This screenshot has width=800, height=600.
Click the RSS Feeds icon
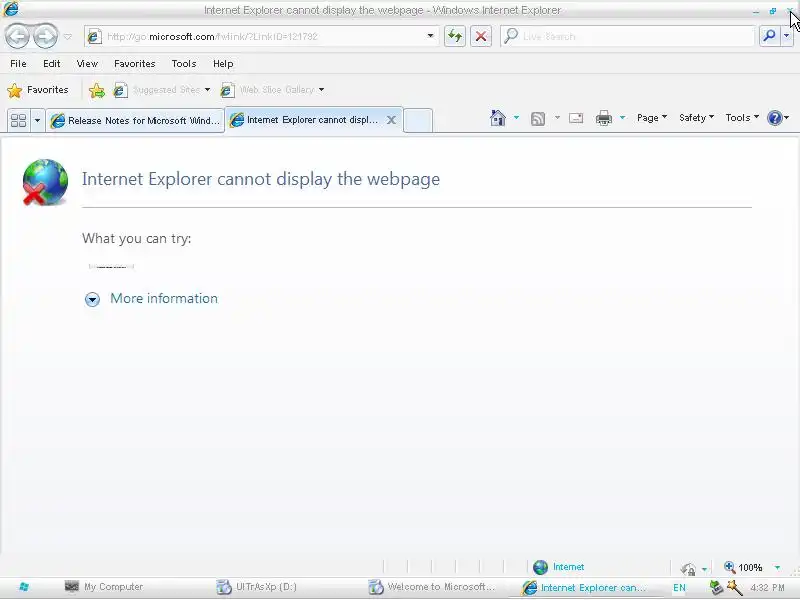(x=538, y=118)
